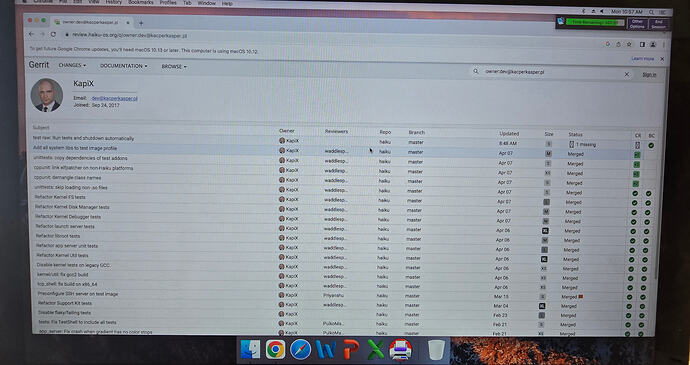Click the Other Options button
690x365 pixels.
pyautogui.click(x=637, y=24)
